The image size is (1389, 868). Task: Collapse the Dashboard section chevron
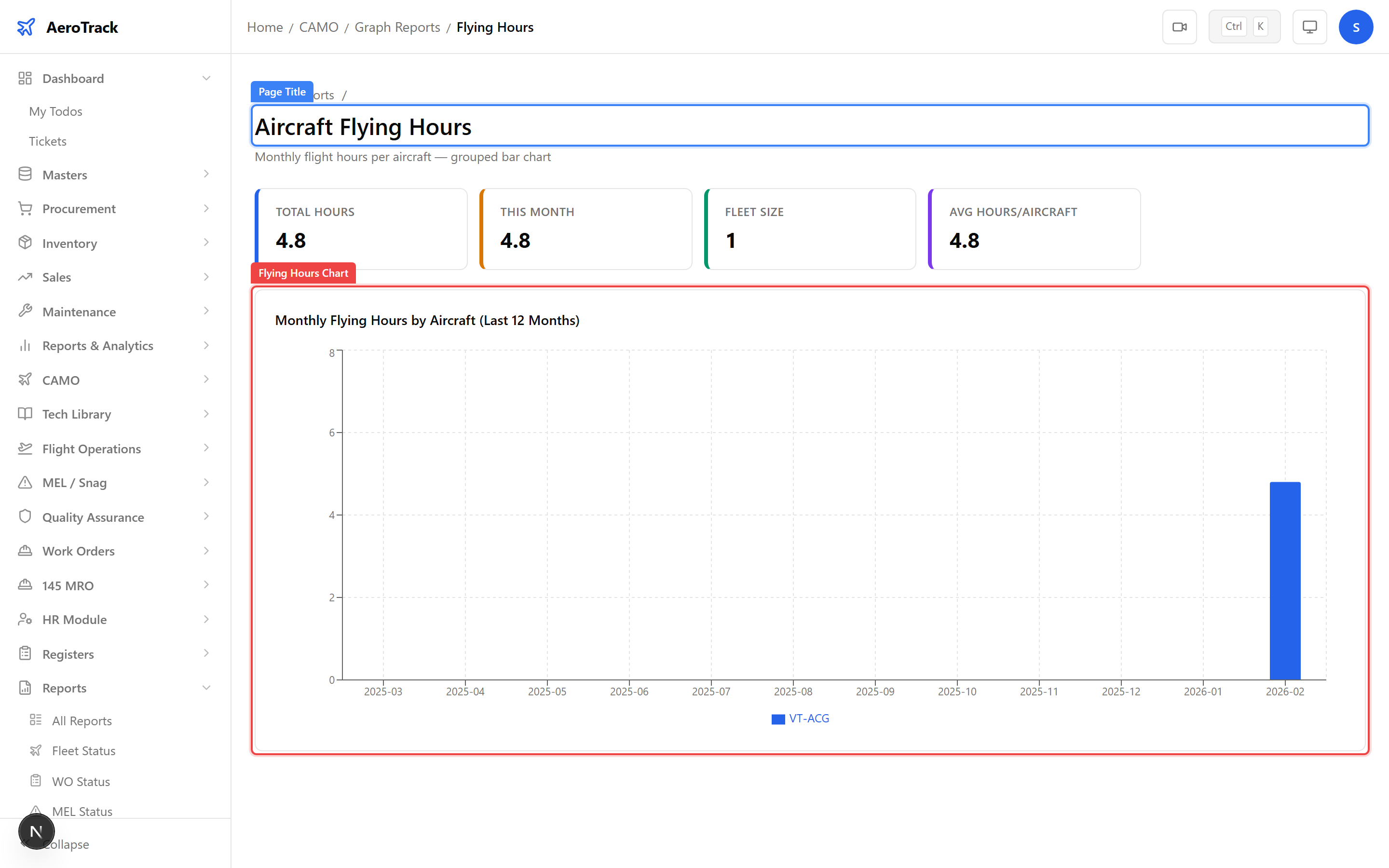(x=206, y=78)
